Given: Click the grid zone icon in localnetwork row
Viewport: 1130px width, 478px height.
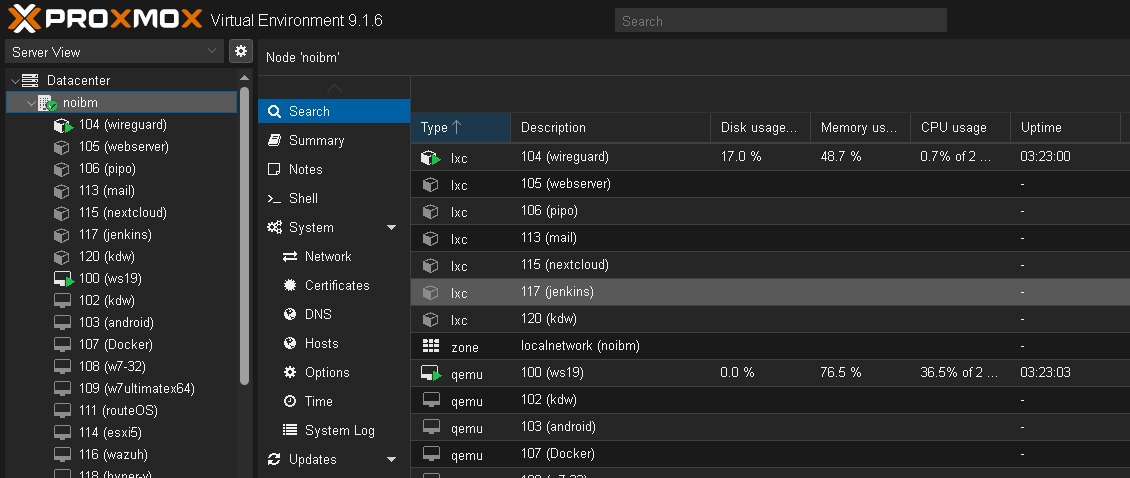Looking at the screenshot, I should pyautogui.click(x=430, y=346).
